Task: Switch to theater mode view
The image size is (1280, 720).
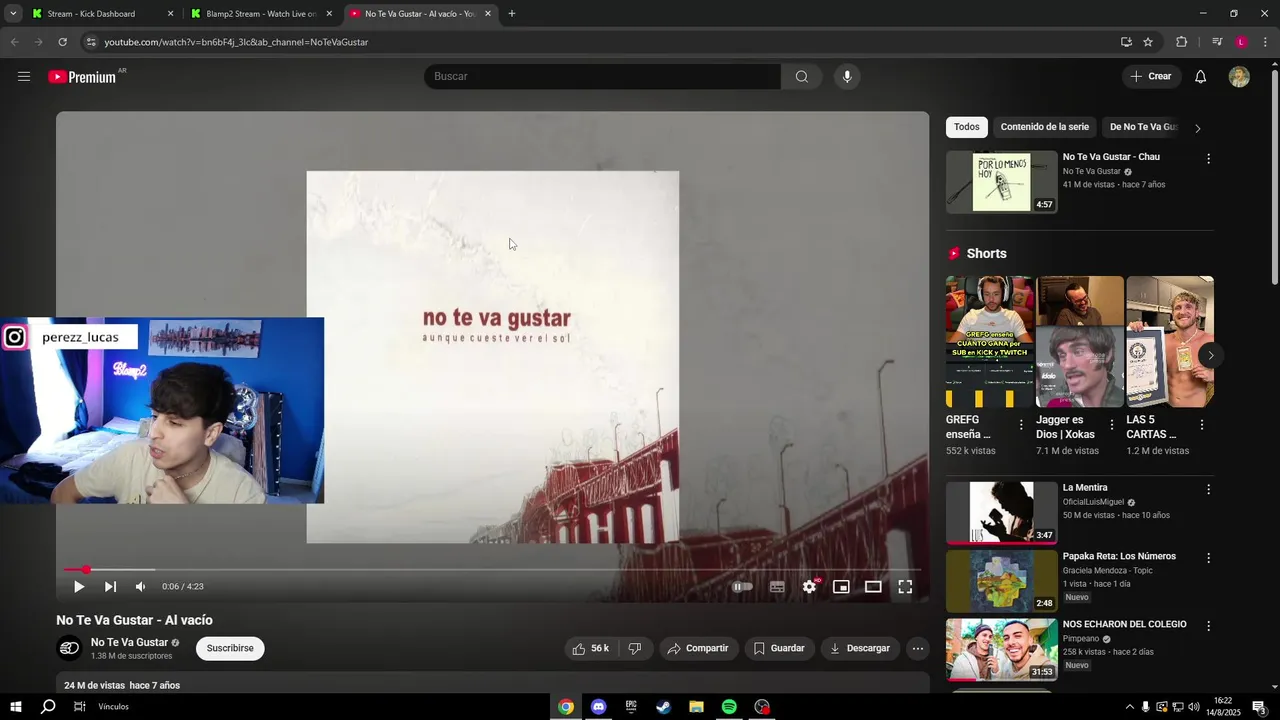Action: coord(873,587)
